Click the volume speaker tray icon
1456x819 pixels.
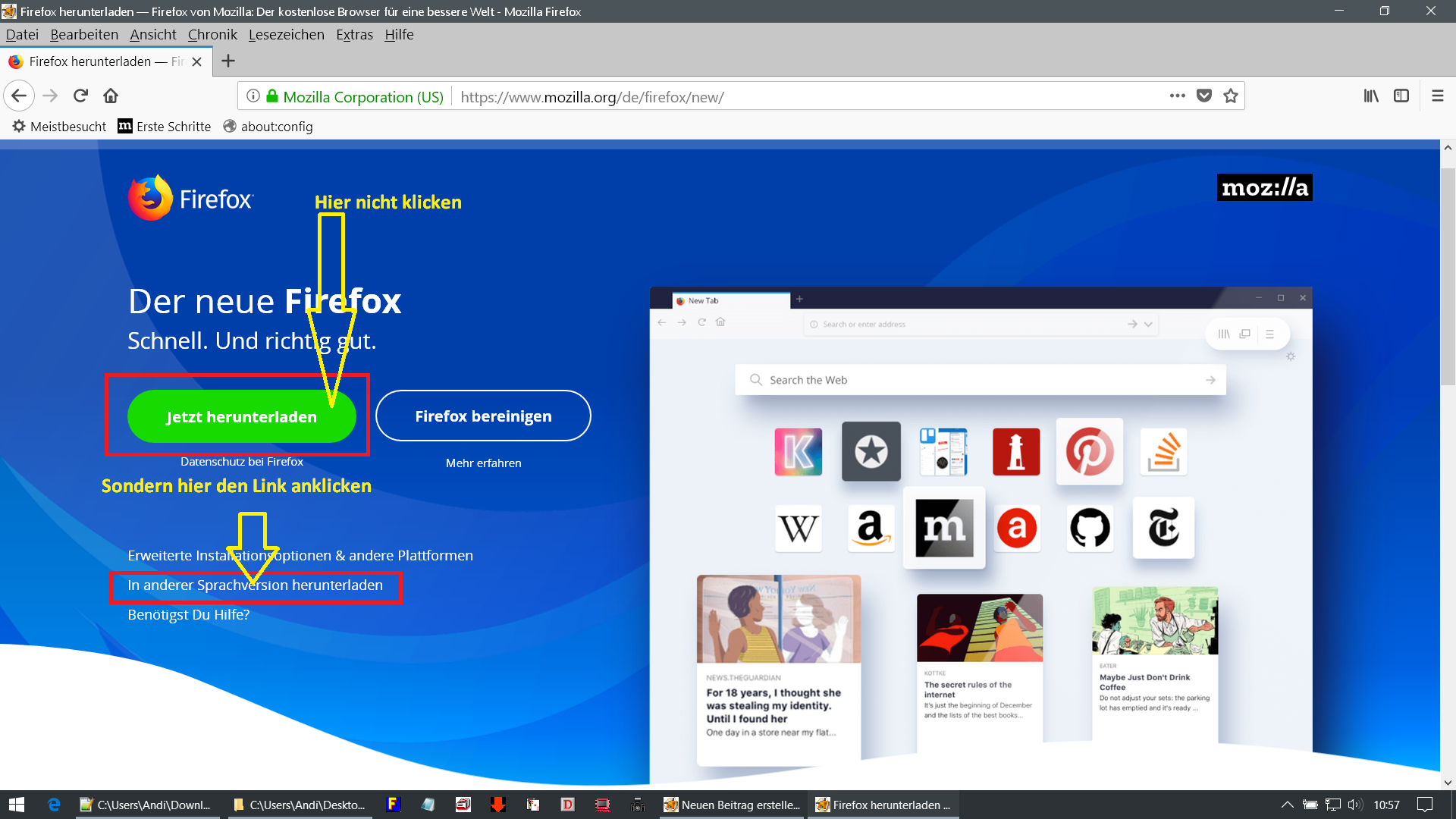click(1355, 805)
